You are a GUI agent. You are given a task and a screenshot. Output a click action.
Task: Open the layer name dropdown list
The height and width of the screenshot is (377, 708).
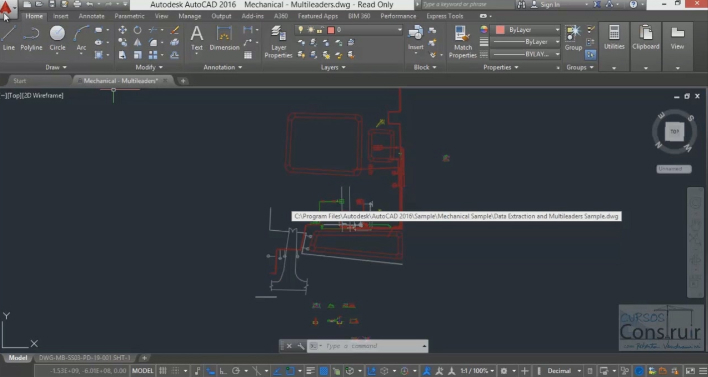pyautogui.click(x=399, y=30)
